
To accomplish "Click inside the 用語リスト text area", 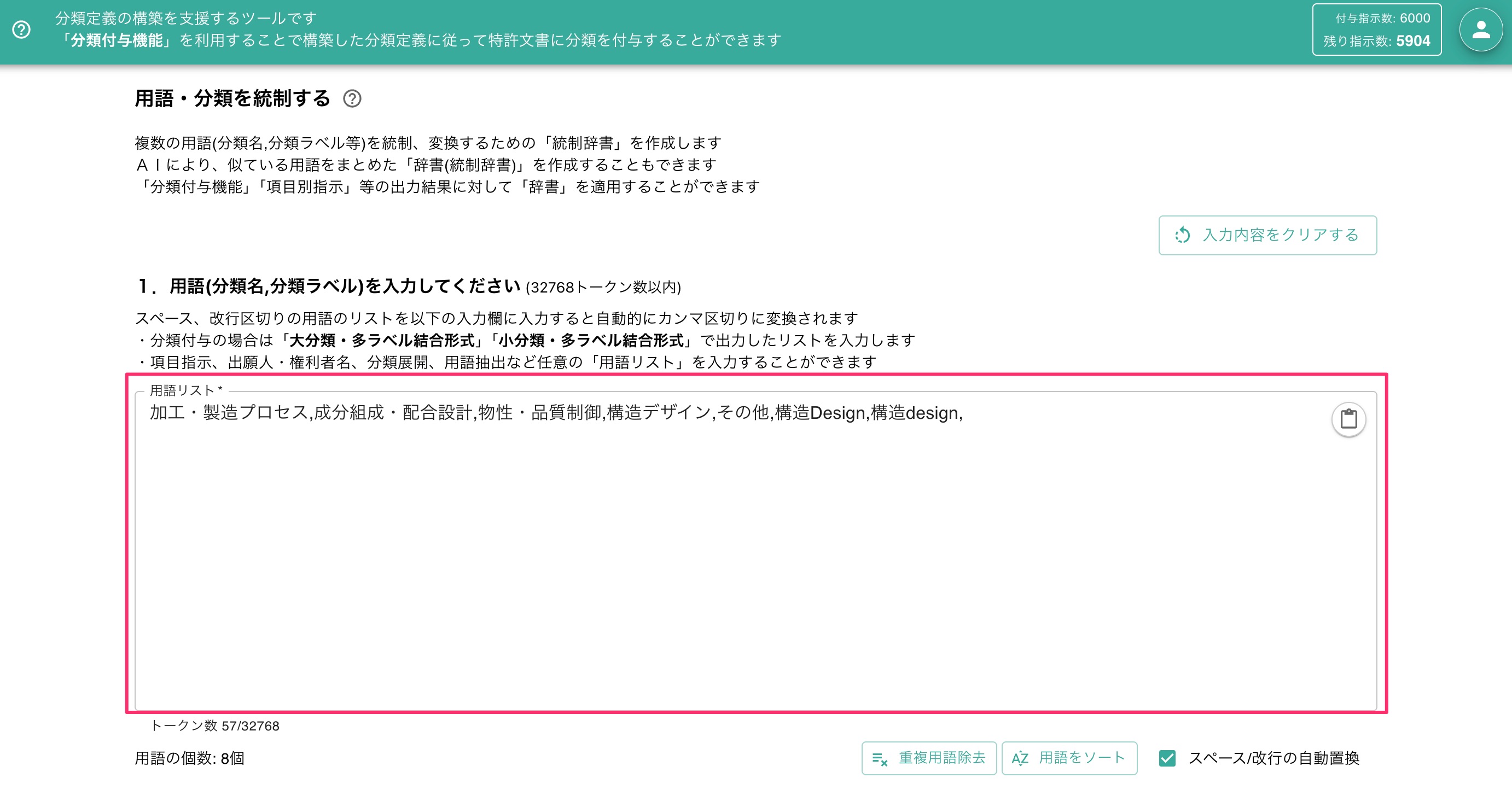I will click(x=755, y=551).
